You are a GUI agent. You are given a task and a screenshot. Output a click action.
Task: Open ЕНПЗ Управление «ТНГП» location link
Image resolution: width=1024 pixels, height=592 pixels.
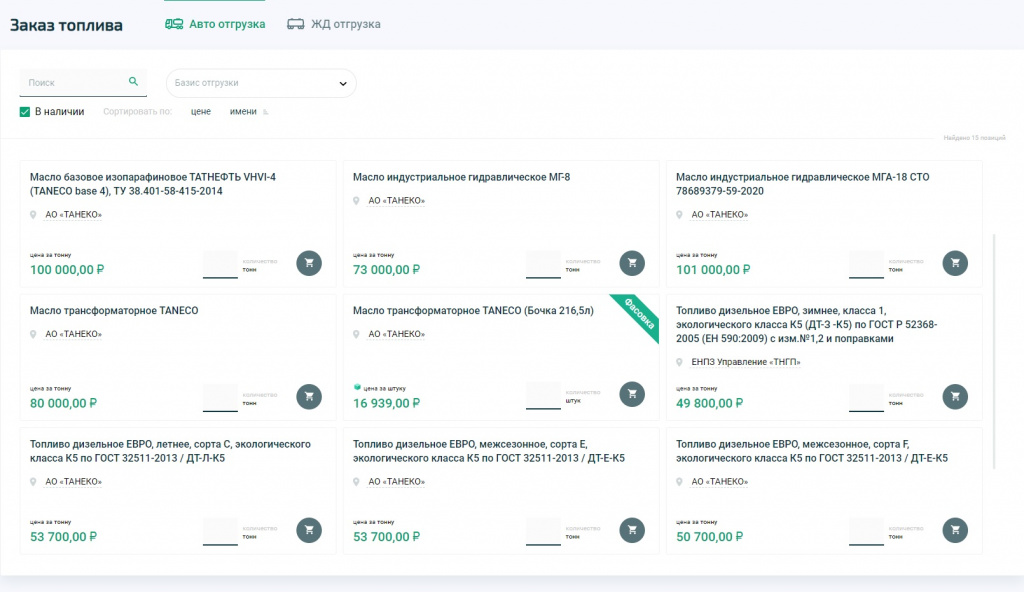pos(746,362)
